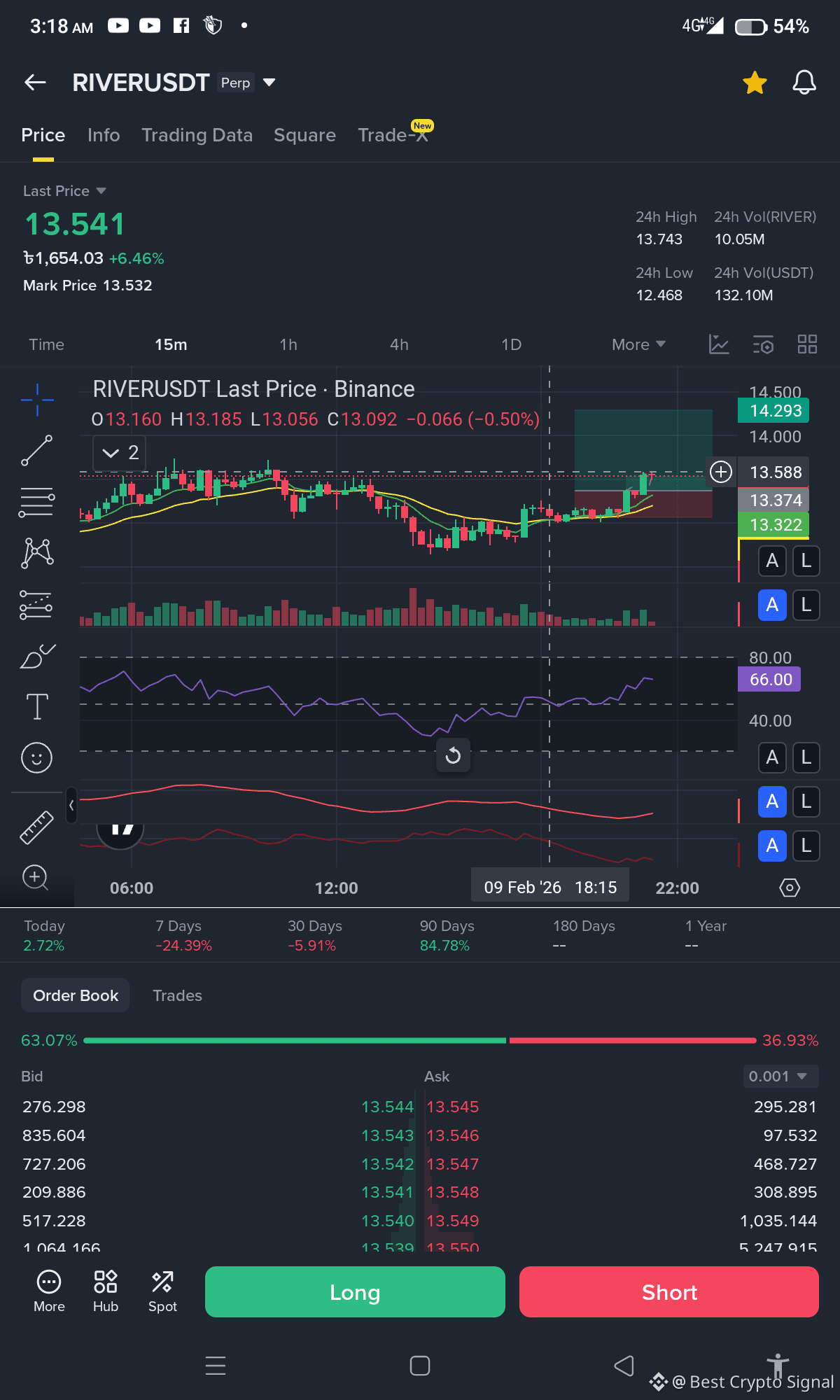840x1400 pixels.
Task: Toggle log scale L on volume pane
Action: [806, 605]
